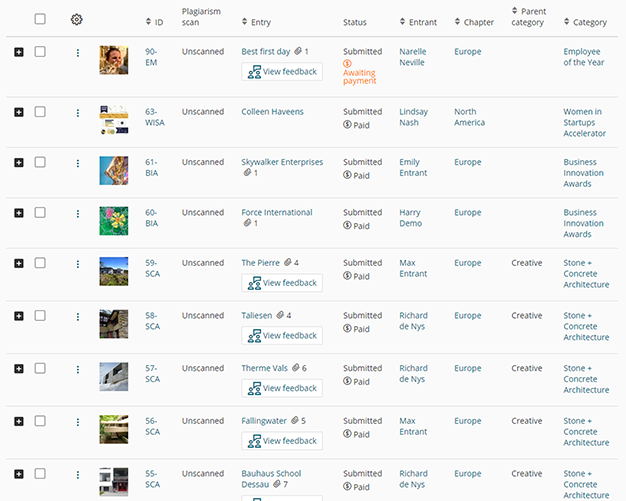Expand the row for entry 57-SCA
This screenshot has height=501, width=626.
click(x=18, y=368)
